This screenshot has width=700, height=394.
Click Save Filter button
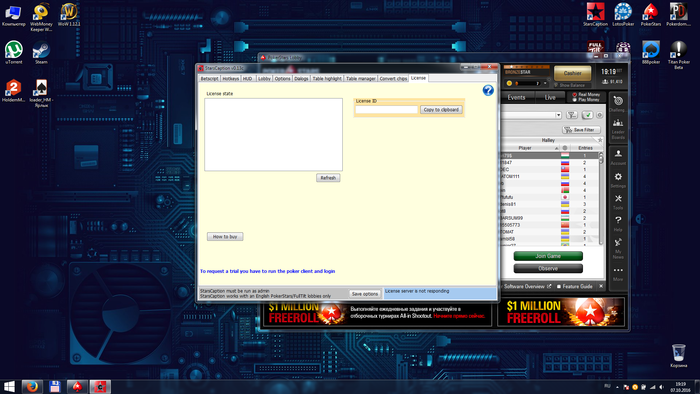(x=581, y=130)
